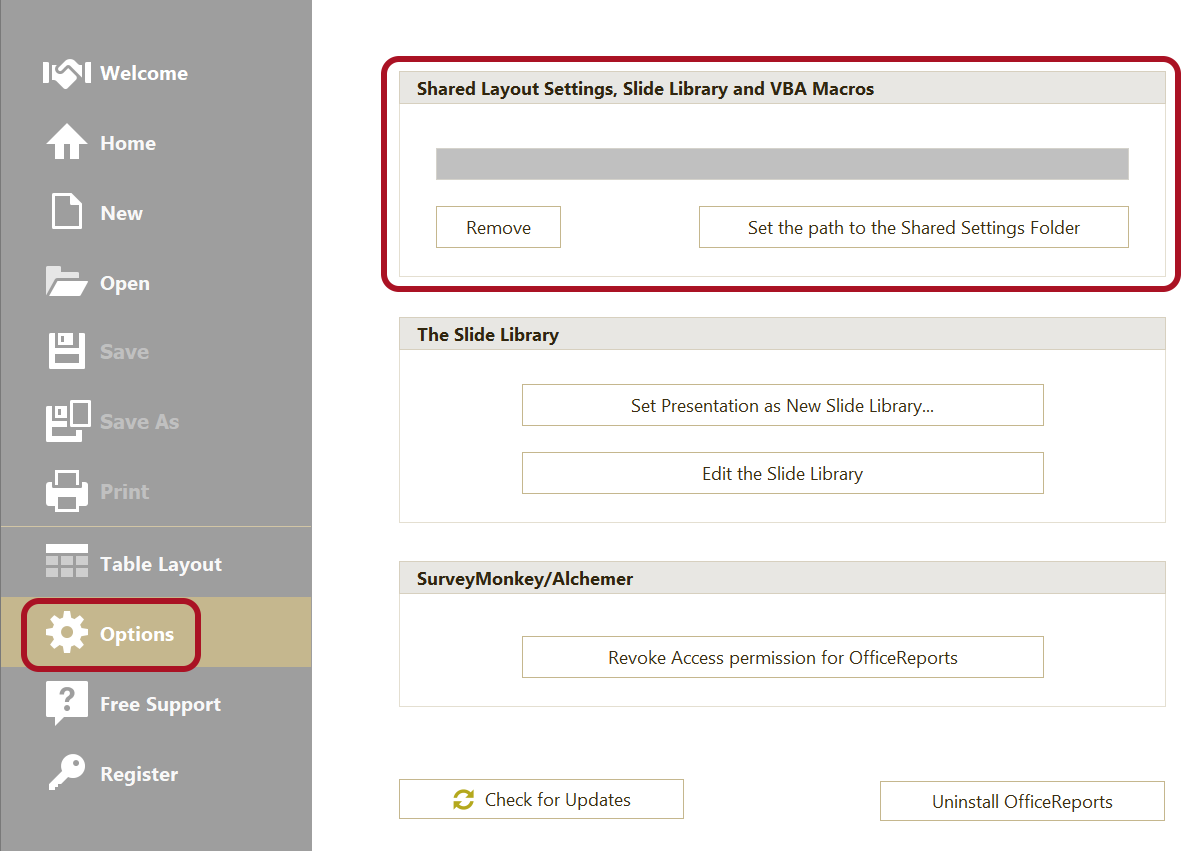This screenshot has height=851, width=1197.
Task: Select the Options gear icon
Action: pos(67,634)
